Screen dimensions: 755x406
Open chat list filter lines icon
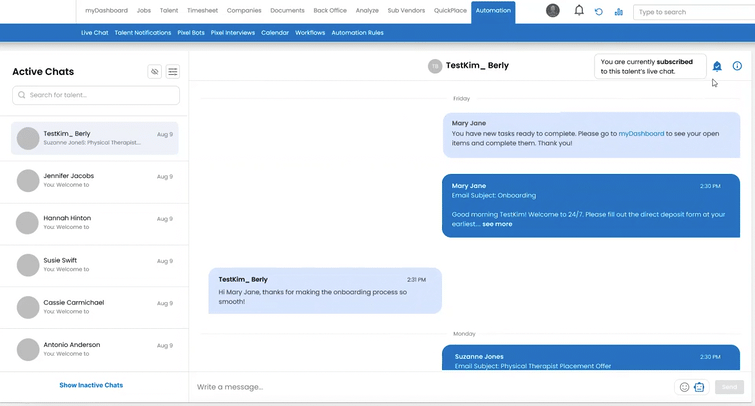point(173,72)
